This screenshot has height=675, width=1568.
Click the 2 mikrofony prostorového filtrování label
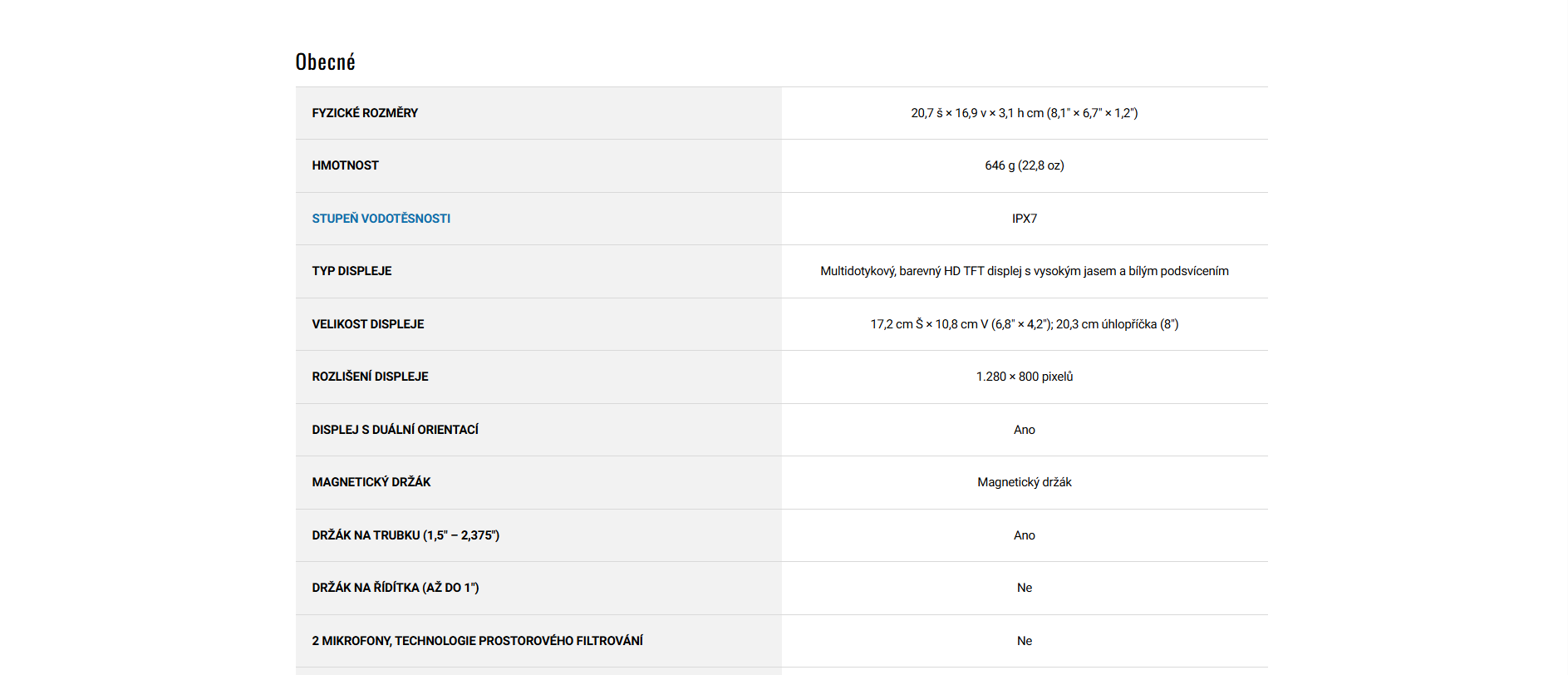pos(477,641)
